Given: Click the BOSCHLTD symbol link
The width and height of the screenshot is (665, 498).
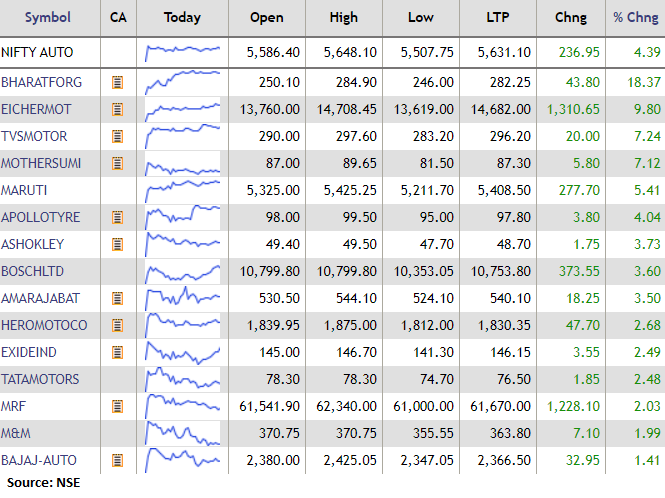Looking at the screenshot, I should [x=34, y=271].
